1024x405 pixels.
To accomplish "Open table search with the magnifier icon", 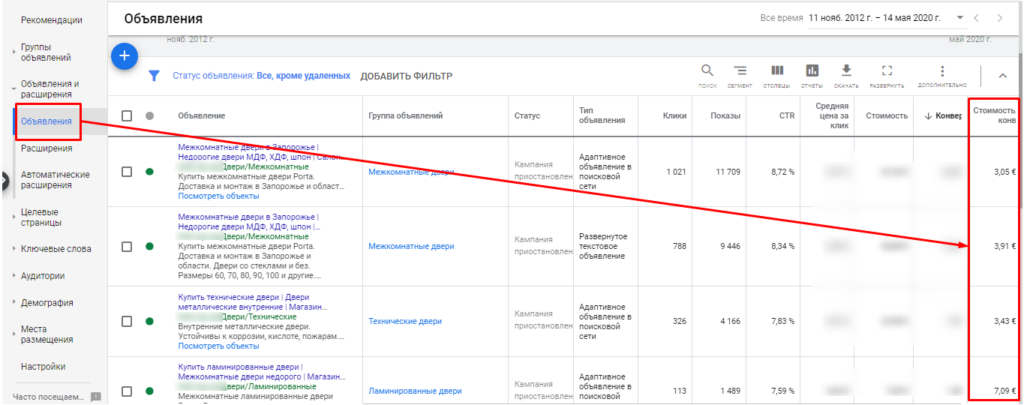I will pos(707,72).
